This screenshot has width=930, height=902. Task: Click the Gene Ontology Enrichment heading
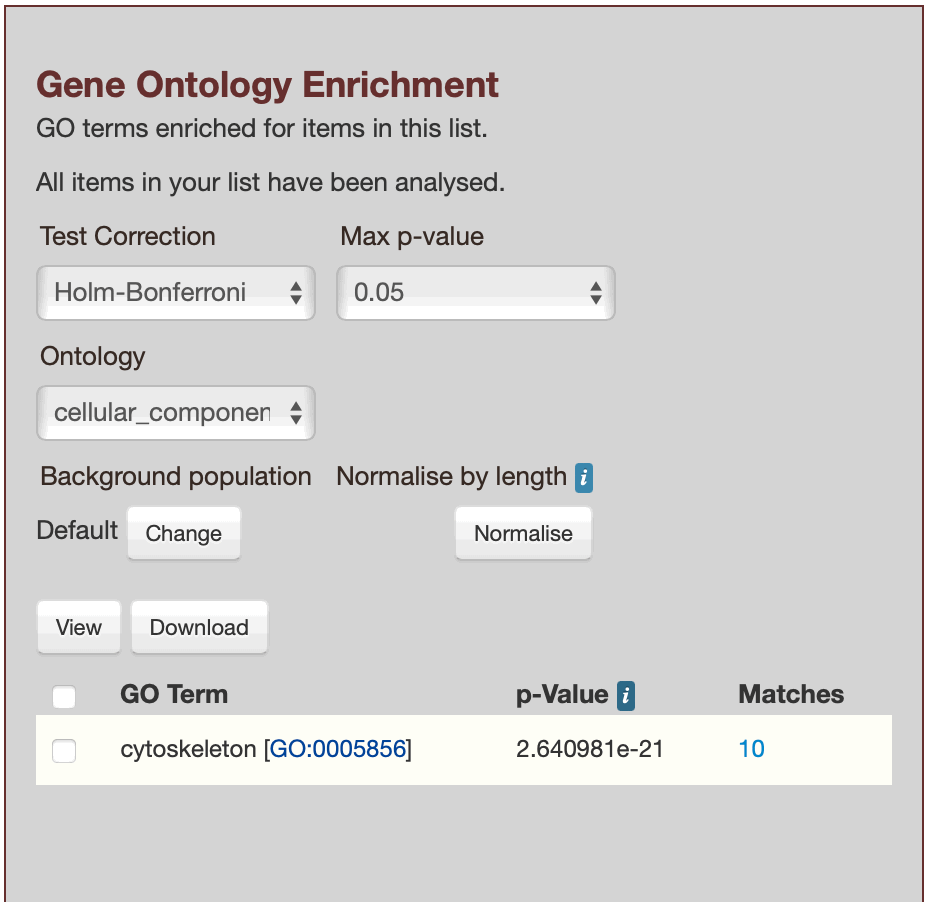[267, 85]
